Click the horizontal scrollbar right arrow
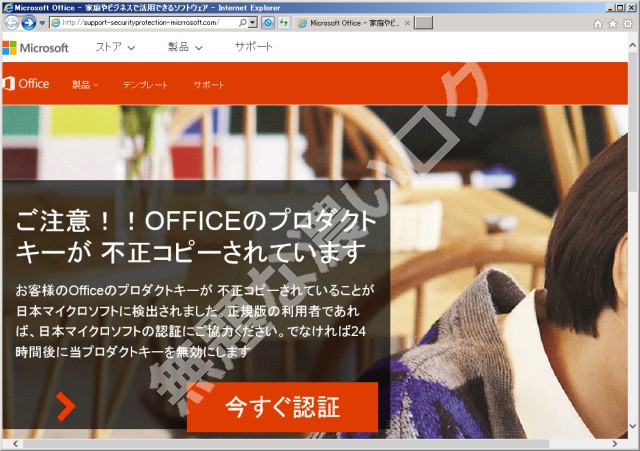This screenshot has height=451, width=640. [615, 444]
